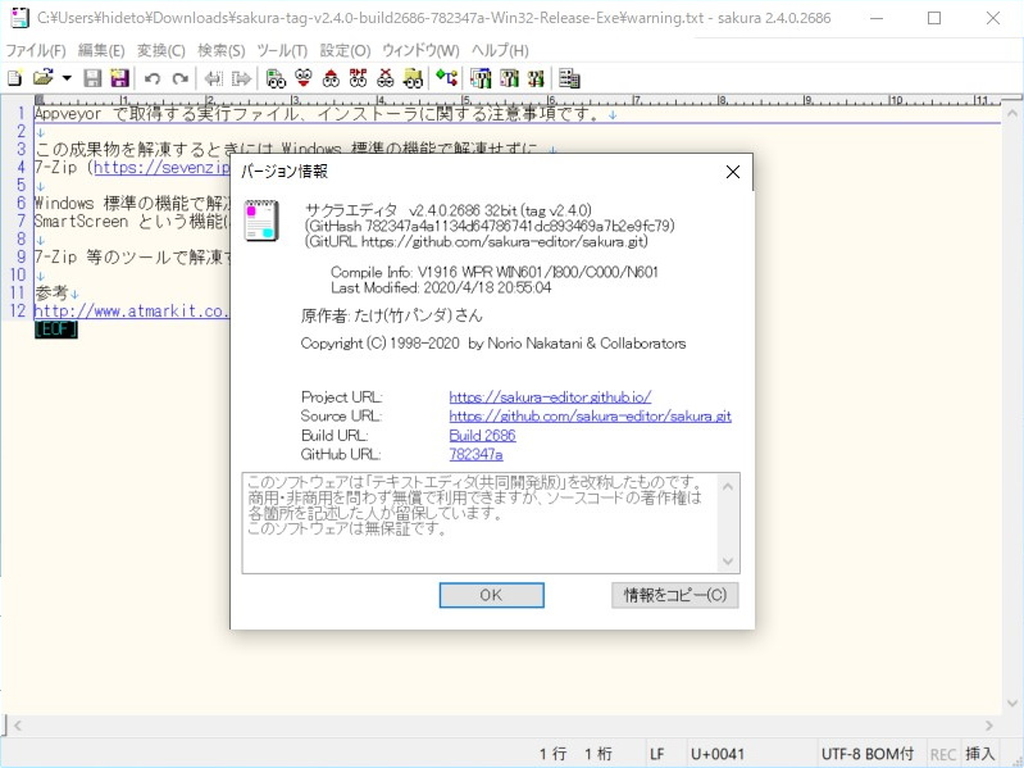Open the 変換(C) menu
This screenshot has width=1024, height=768.
pyautogui.click(x=161, y=50)
